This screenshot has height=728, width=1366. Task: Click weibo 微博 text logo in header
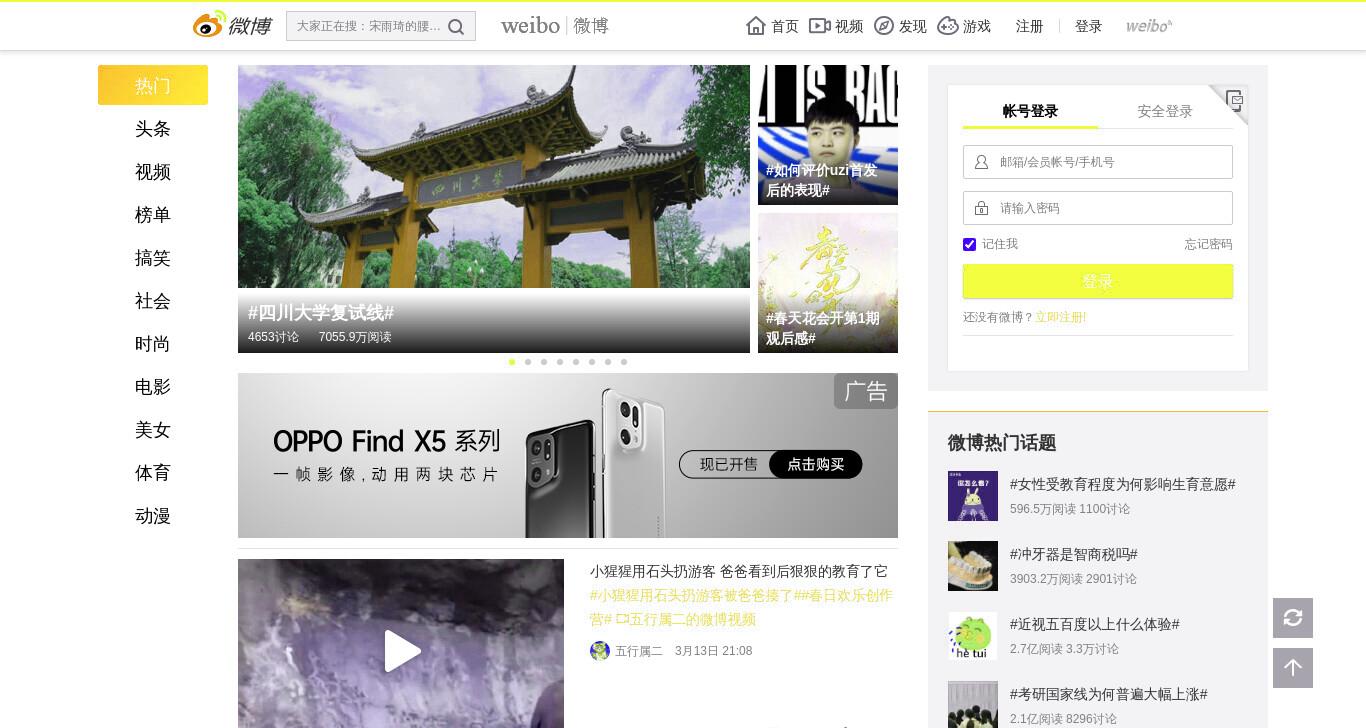click(x=555, y=26)
